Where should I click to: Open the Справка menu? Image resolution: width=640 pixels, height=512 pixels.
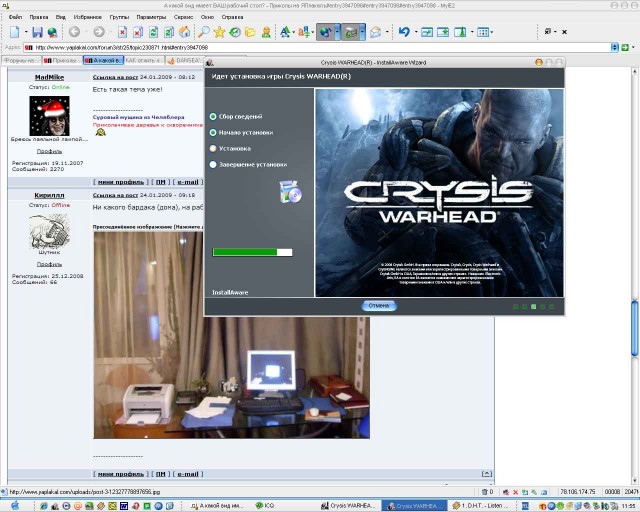click(x=232, y=17)
